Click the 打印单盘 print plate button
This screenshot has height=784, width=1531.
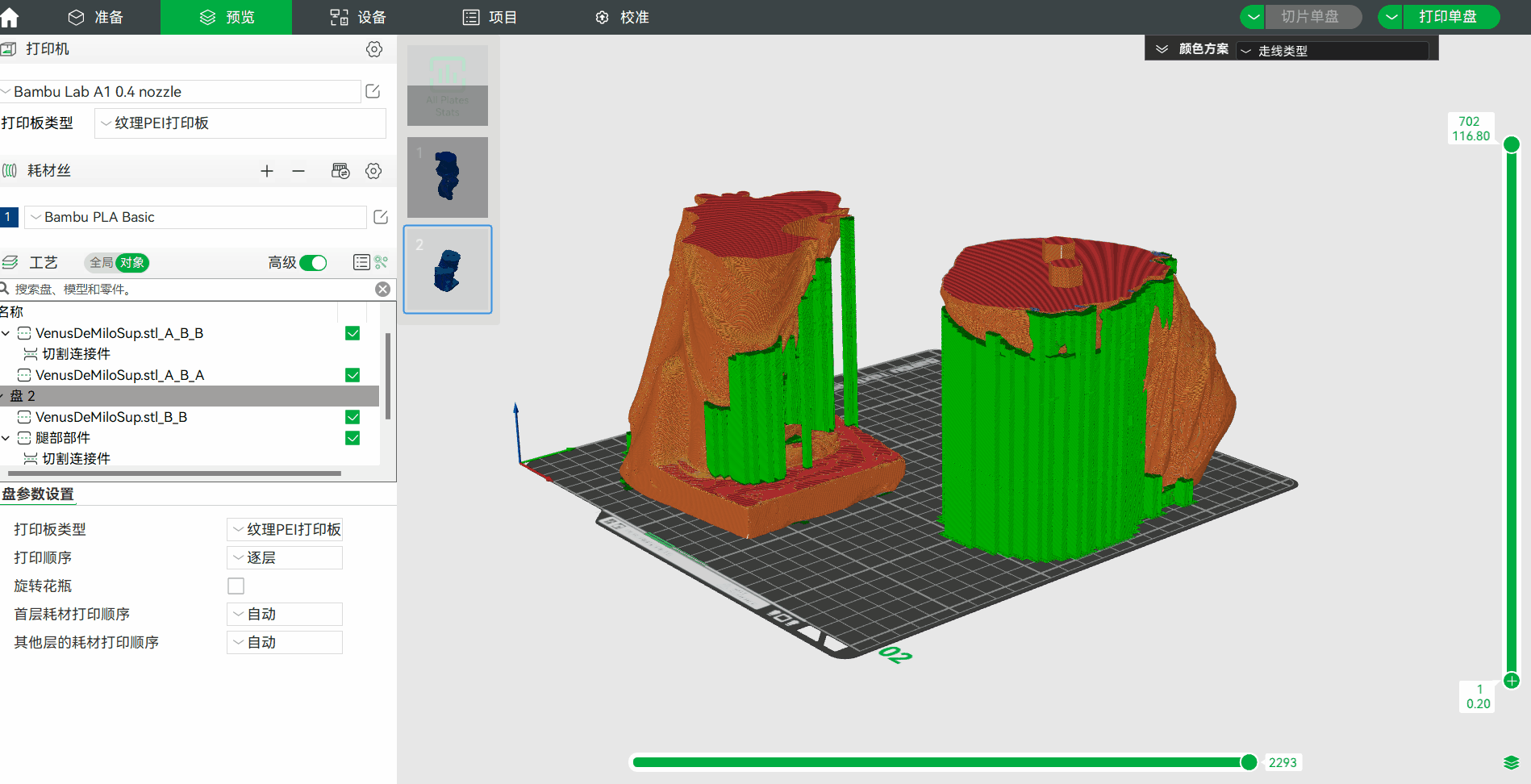(x=1450, y=17)
